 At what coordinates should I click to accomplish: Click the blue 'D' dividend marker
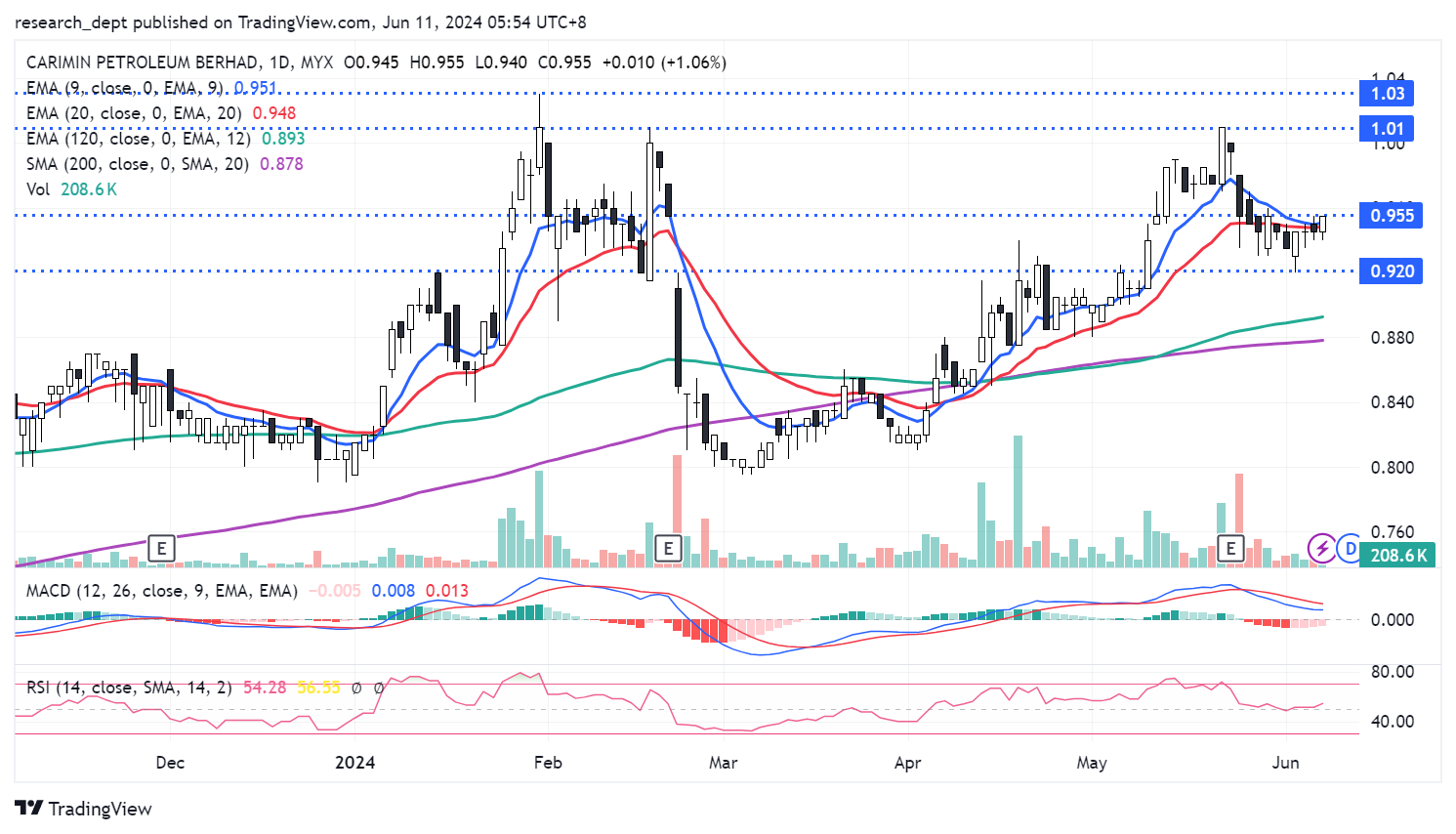1350,548
